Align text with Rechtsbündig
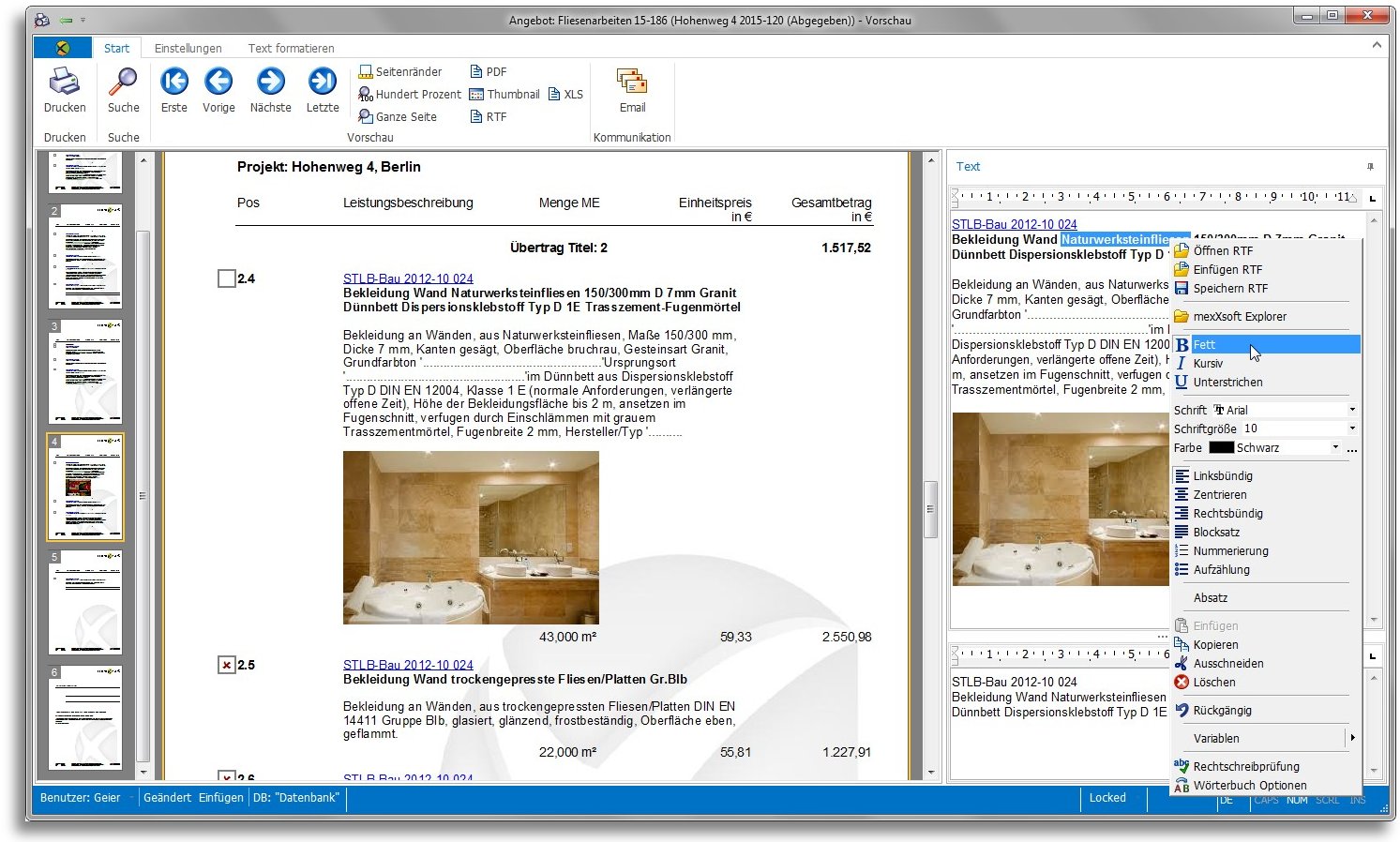 point(1265,513)
